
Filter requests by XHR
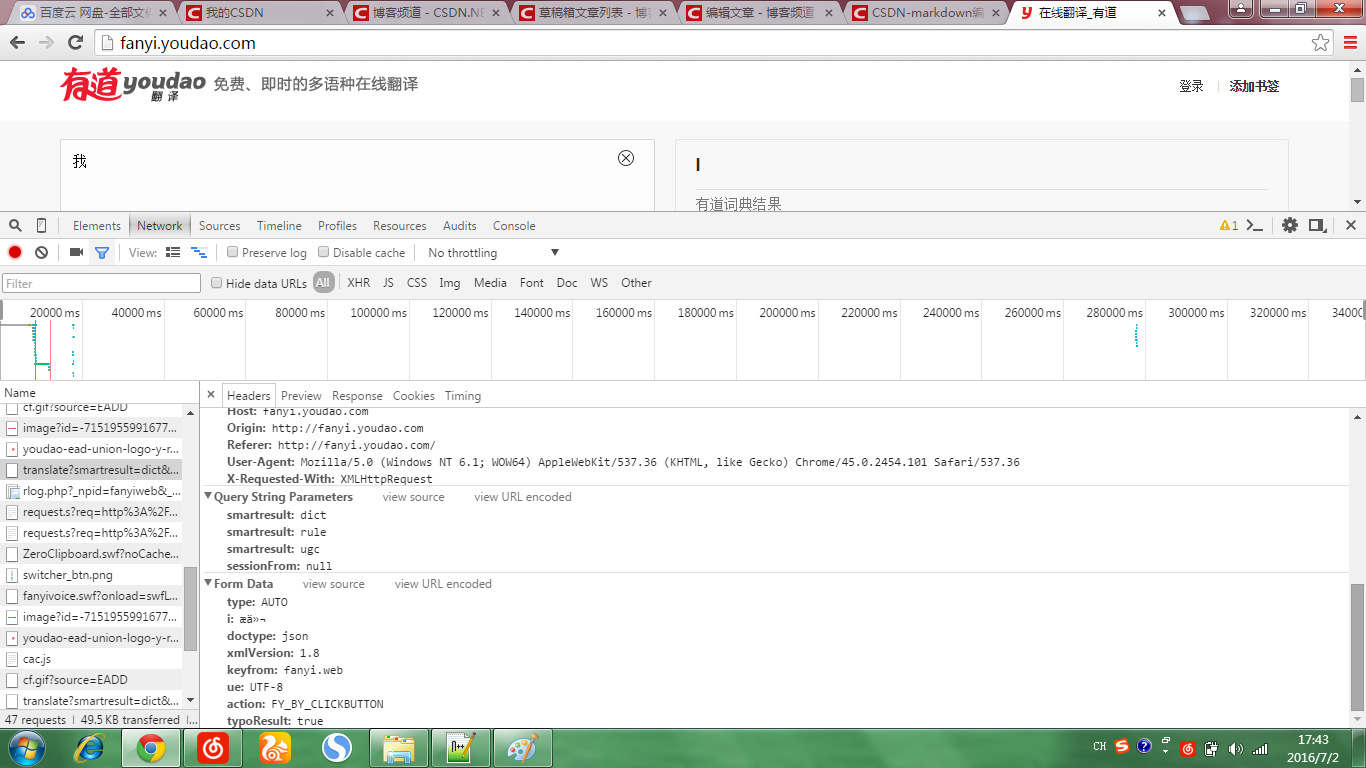click(358, 283)
